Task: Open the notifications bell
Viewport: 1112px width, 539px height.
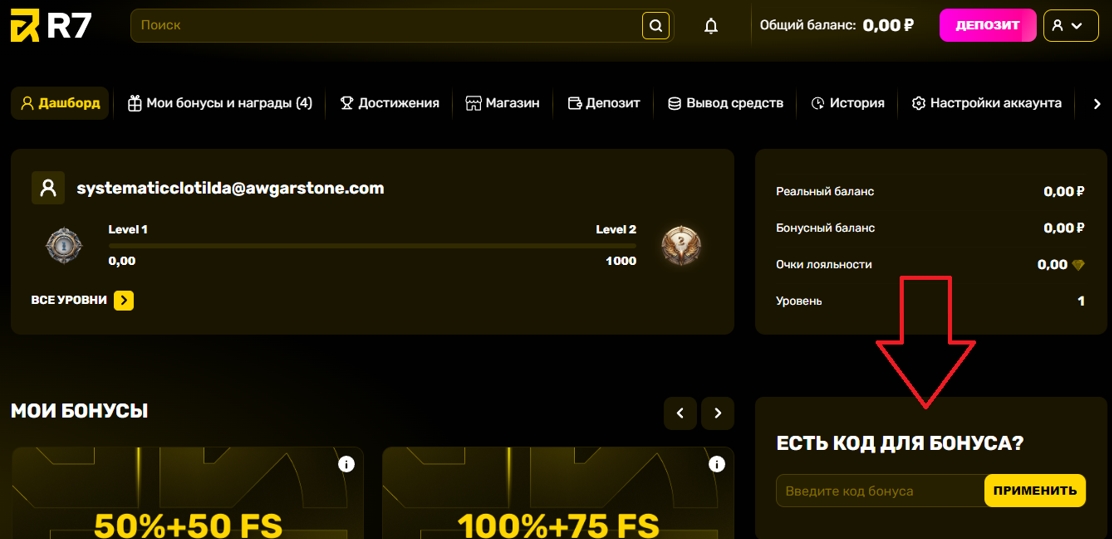Action: [711, 26]
